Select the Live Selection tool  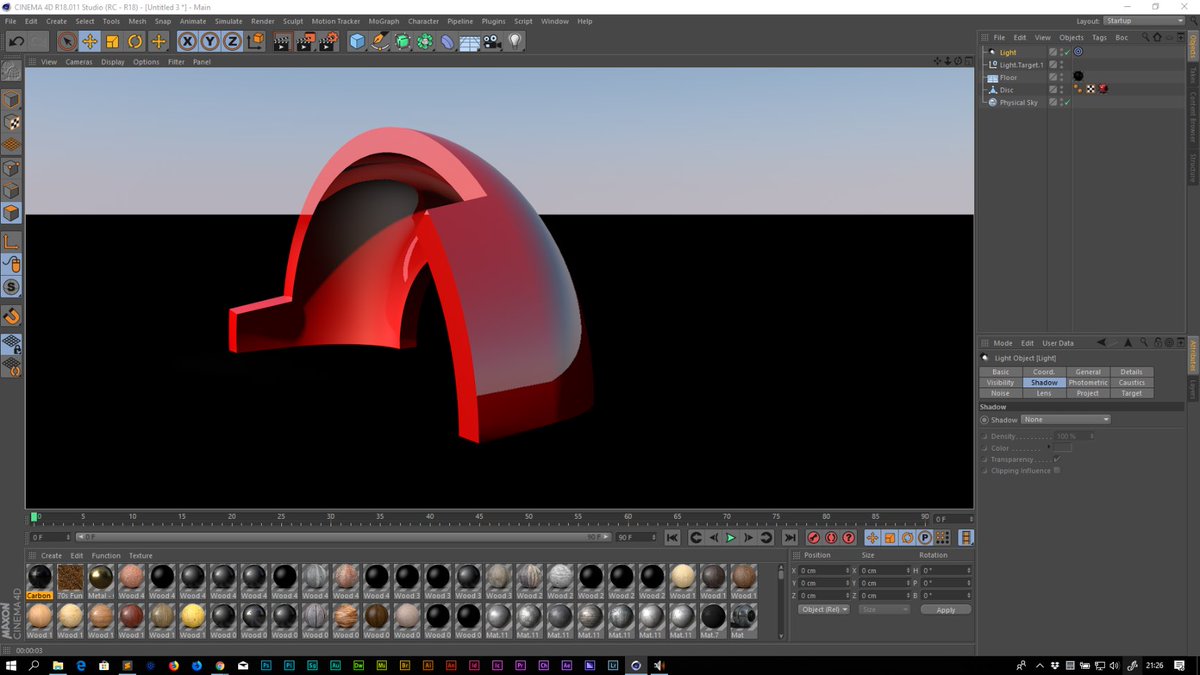[67, 41]
